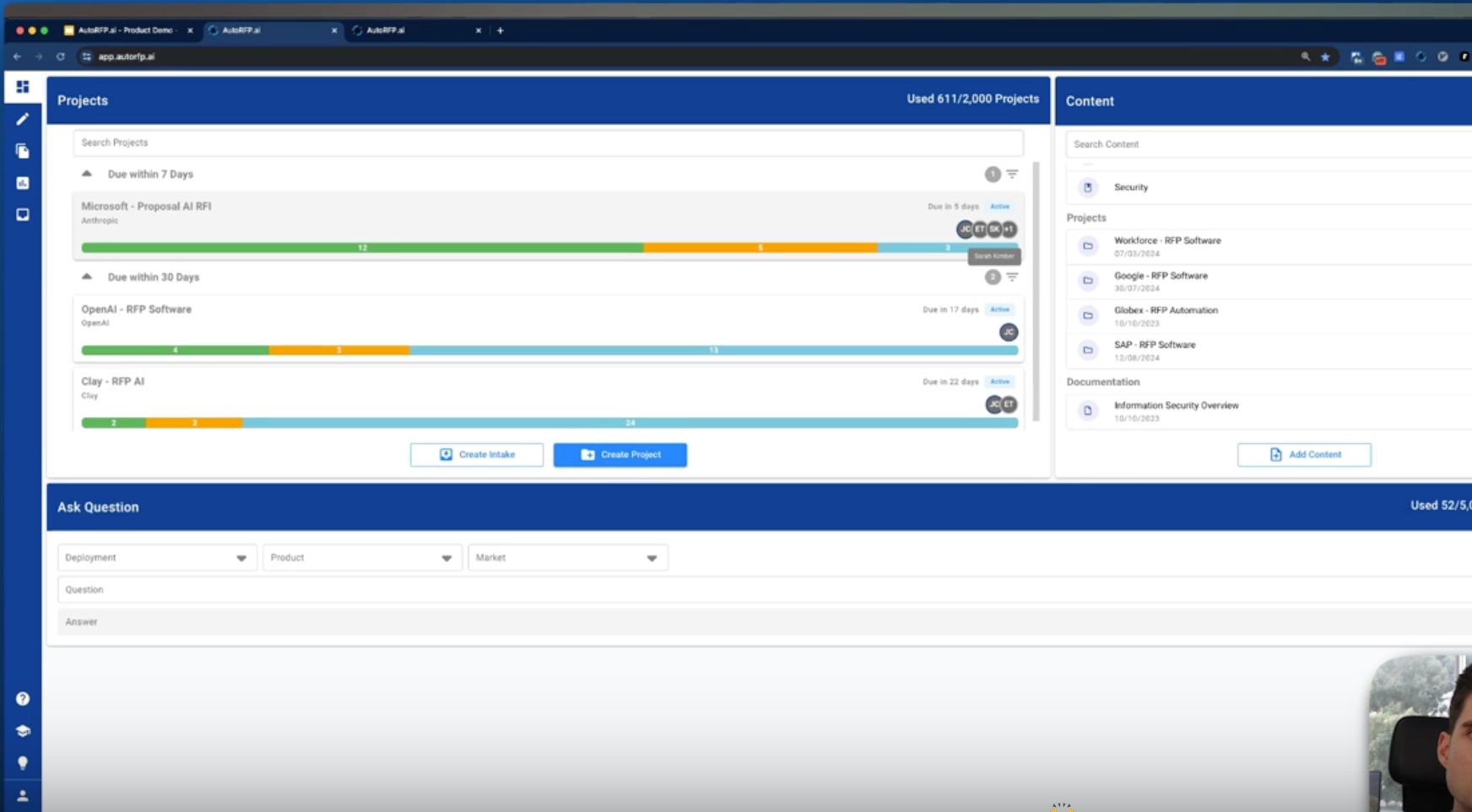Viewport: 1472px width, 812px height.
Task: Click the filter icon for Due within 7 Days
Action: pos(1012,174)
